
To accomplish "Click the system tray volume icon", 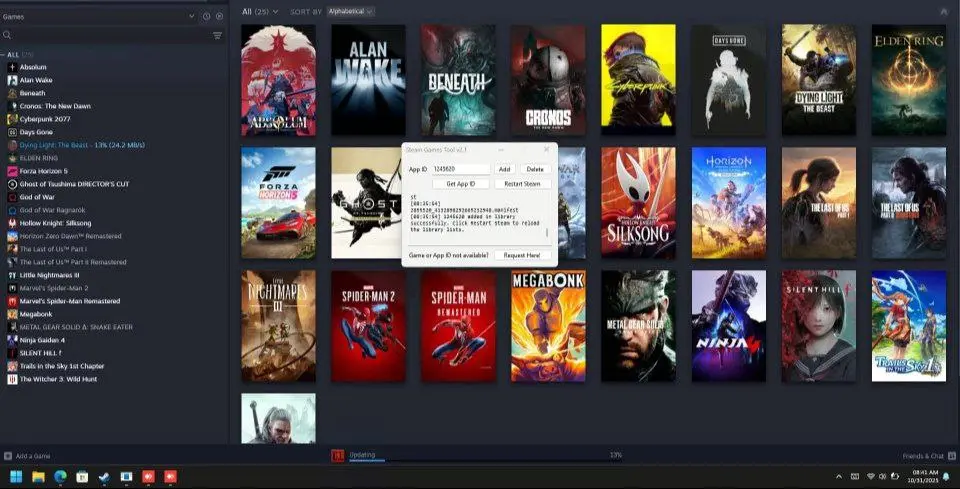I will point(883,476).
